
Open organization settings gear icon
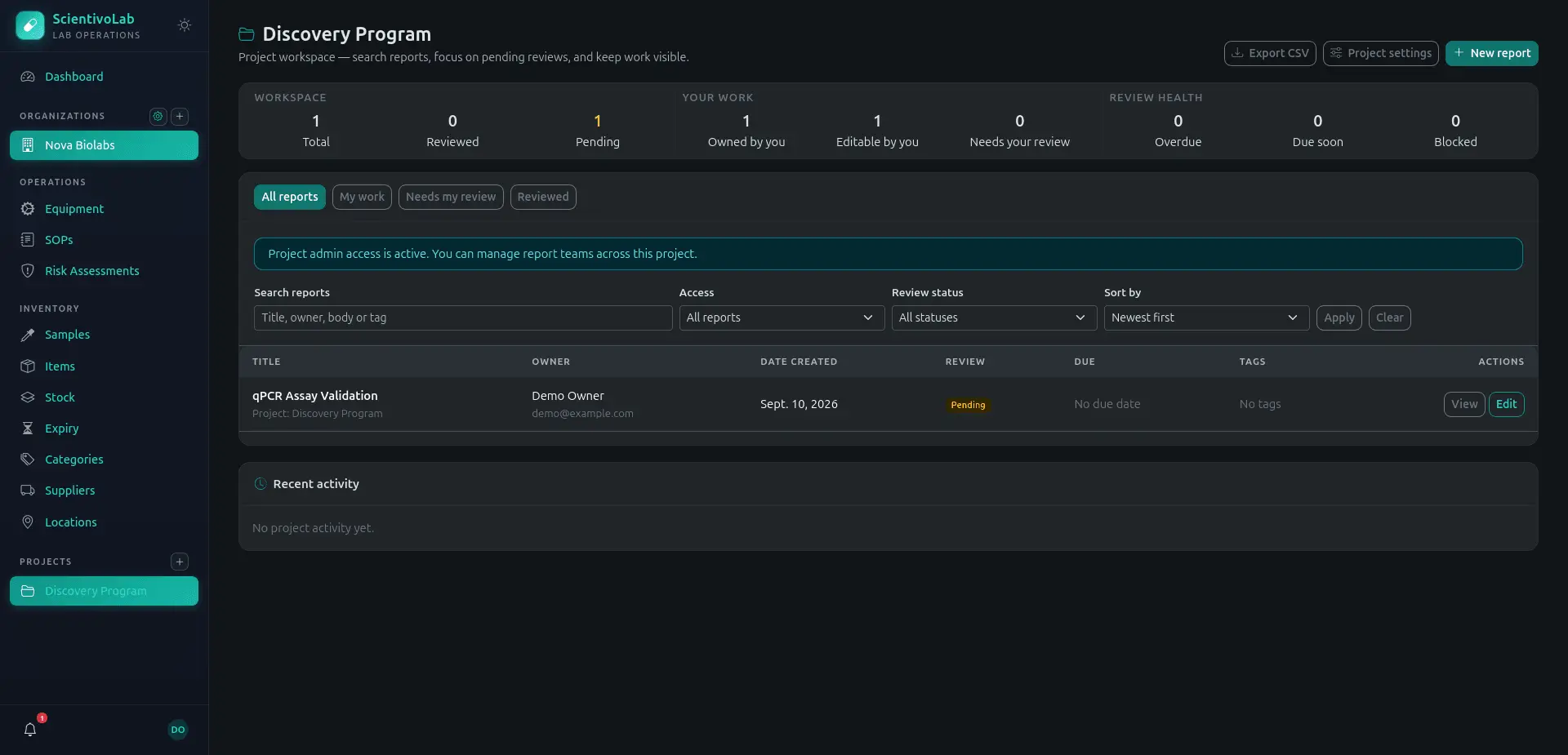click(158, 117)
